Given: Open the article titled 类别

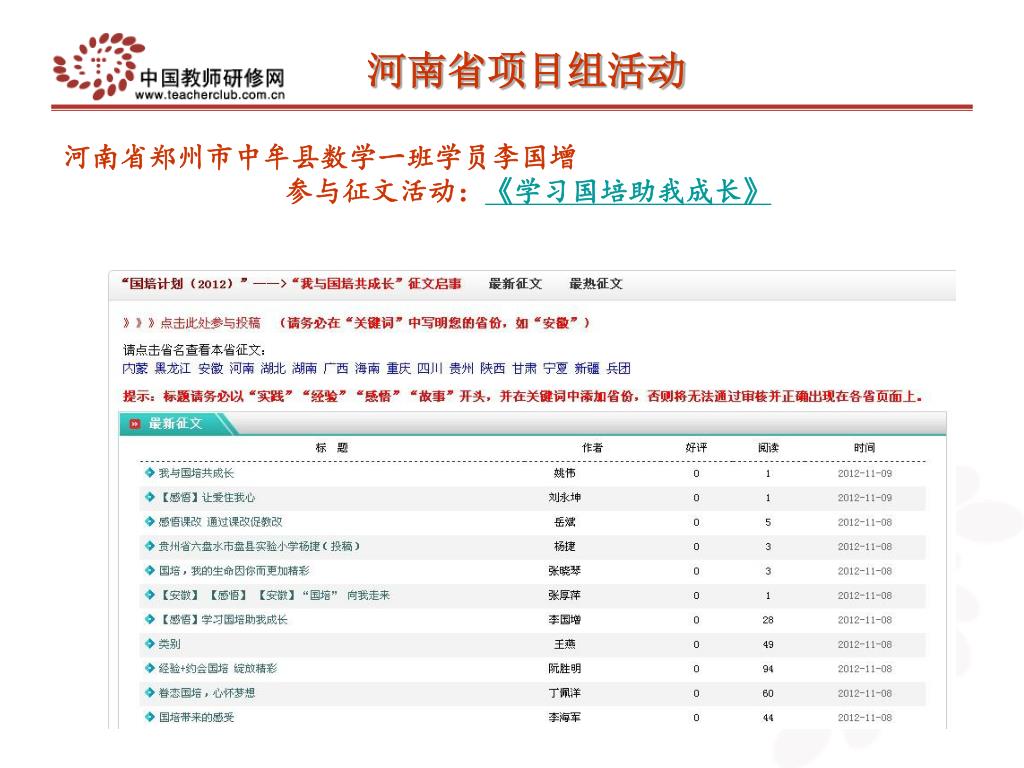Looking at the screenshot, I should pos(169,644).
